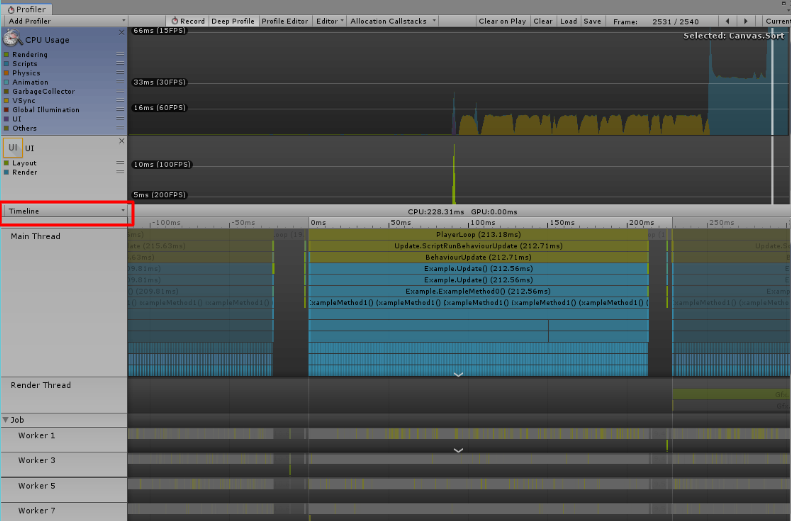This screenshot has height=521, width=791.
Task: Click the Worker 3 label
Action: coord(36,460)
